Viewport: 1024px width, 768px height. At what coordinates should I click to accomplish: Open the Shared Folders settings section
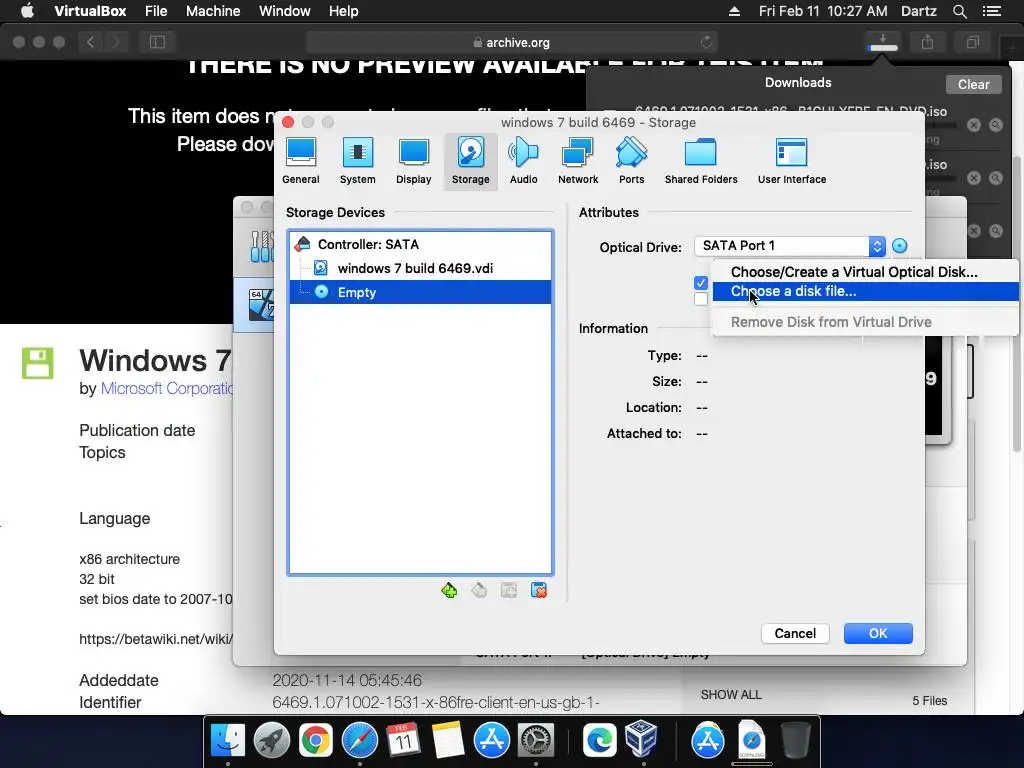coord(701,161)
